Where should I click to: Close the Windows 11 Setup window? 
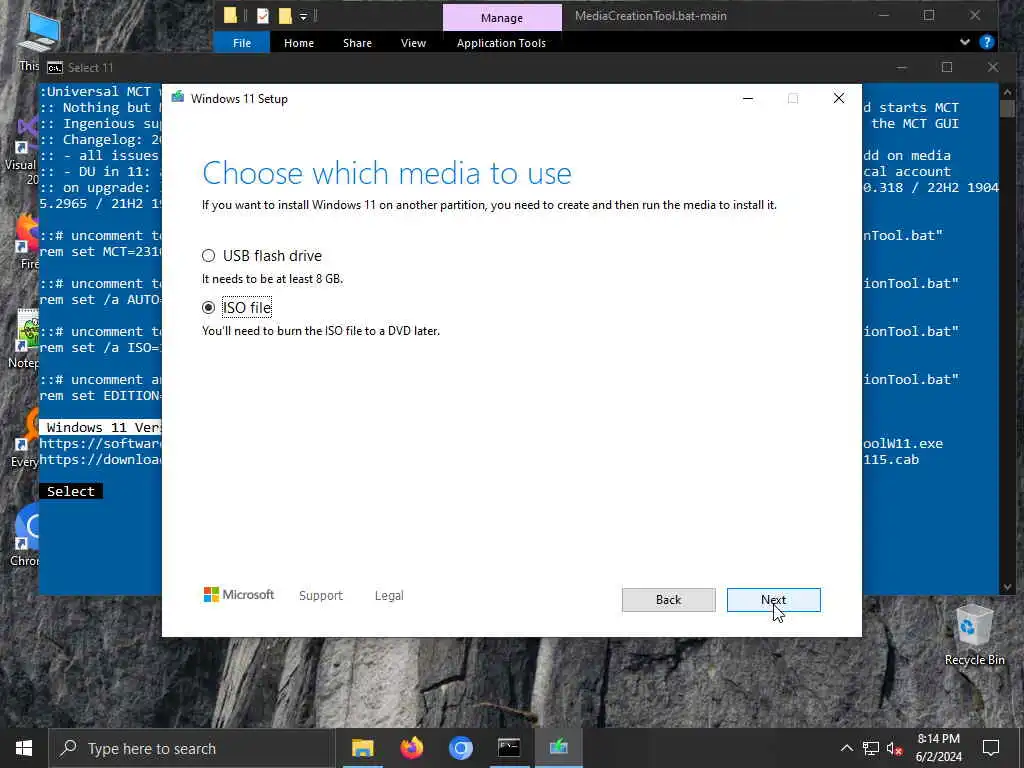[839, 98]
